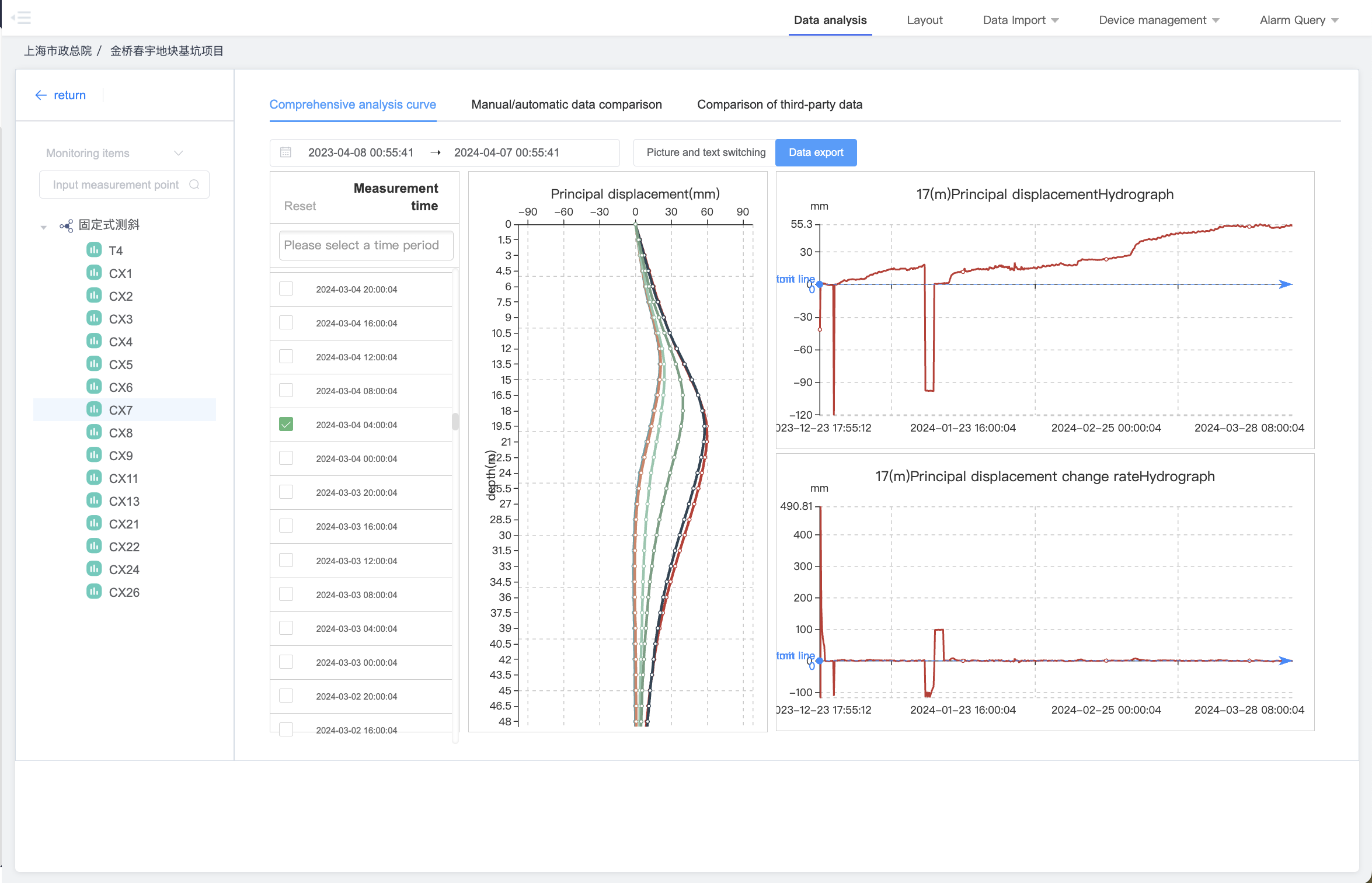The height and width of the screenshot is (883, 1372).
Task: Click the chart icon for CX6
Action: 94,387
